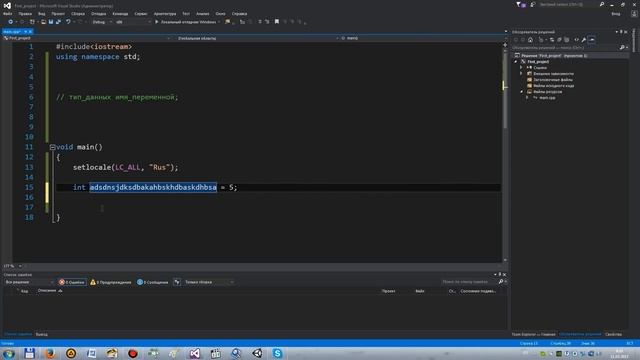Select the Заголовочные файлы folder
The width and height of the screenshot is (640, 360).
[x=552, y=80]
